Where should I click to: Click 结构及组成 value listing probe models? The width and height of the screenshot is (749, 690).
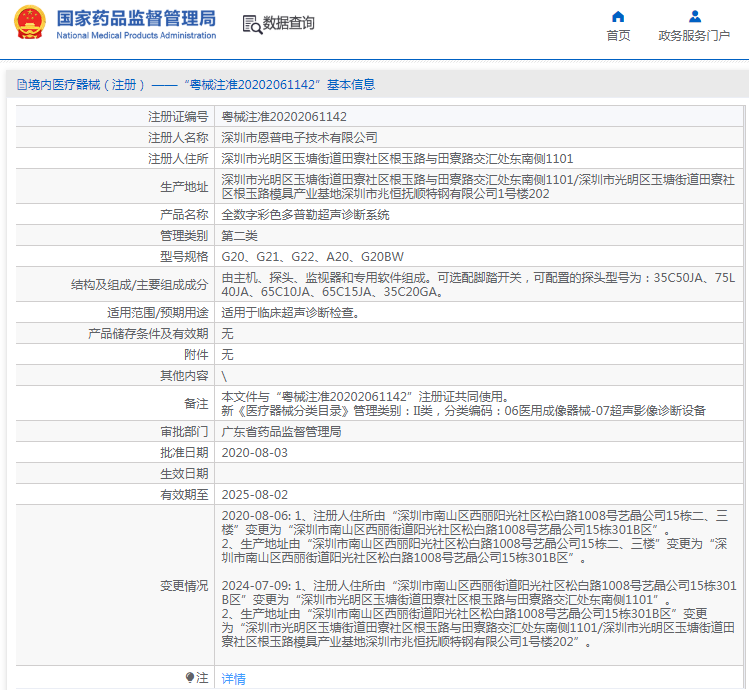point(479,284)
